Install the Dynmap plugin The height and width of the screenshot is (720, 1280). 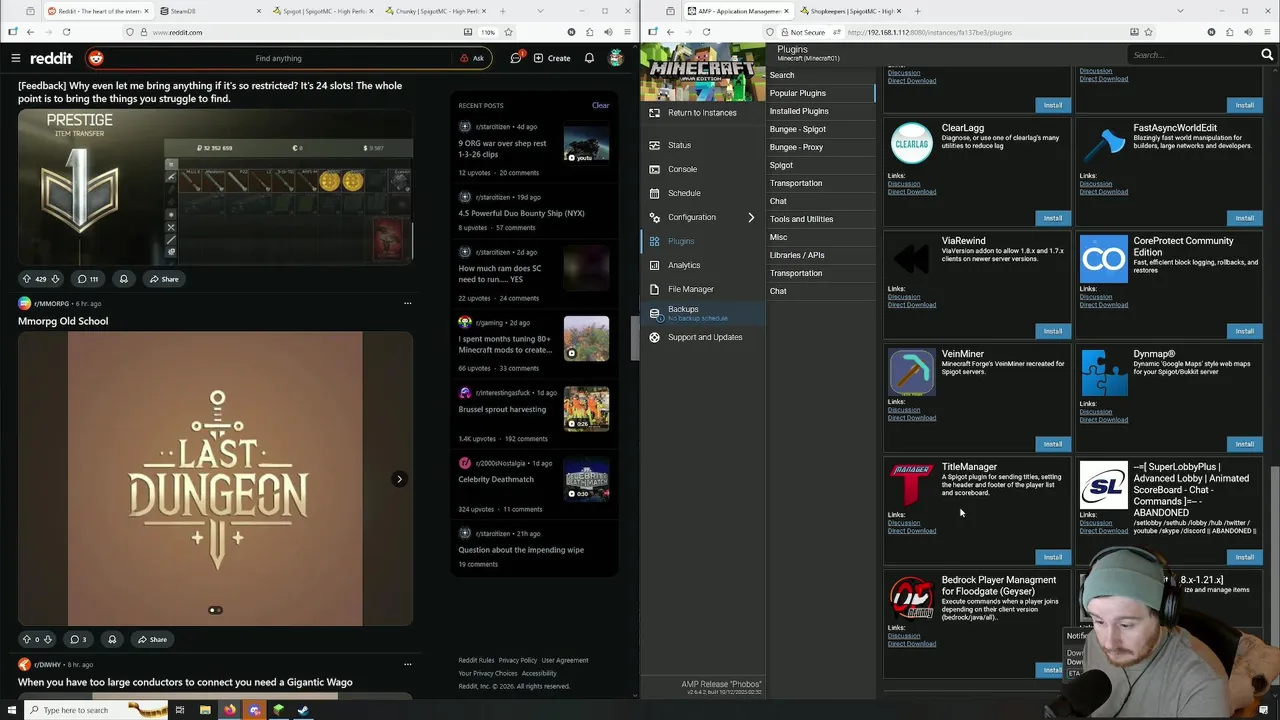click(1244, 444)
